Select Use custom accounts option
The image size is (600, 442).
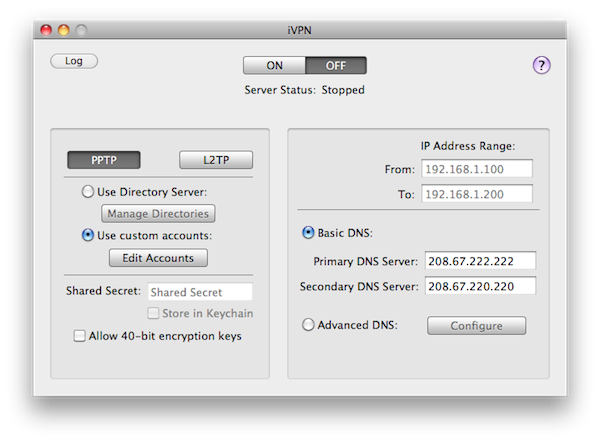click(88, 236)
